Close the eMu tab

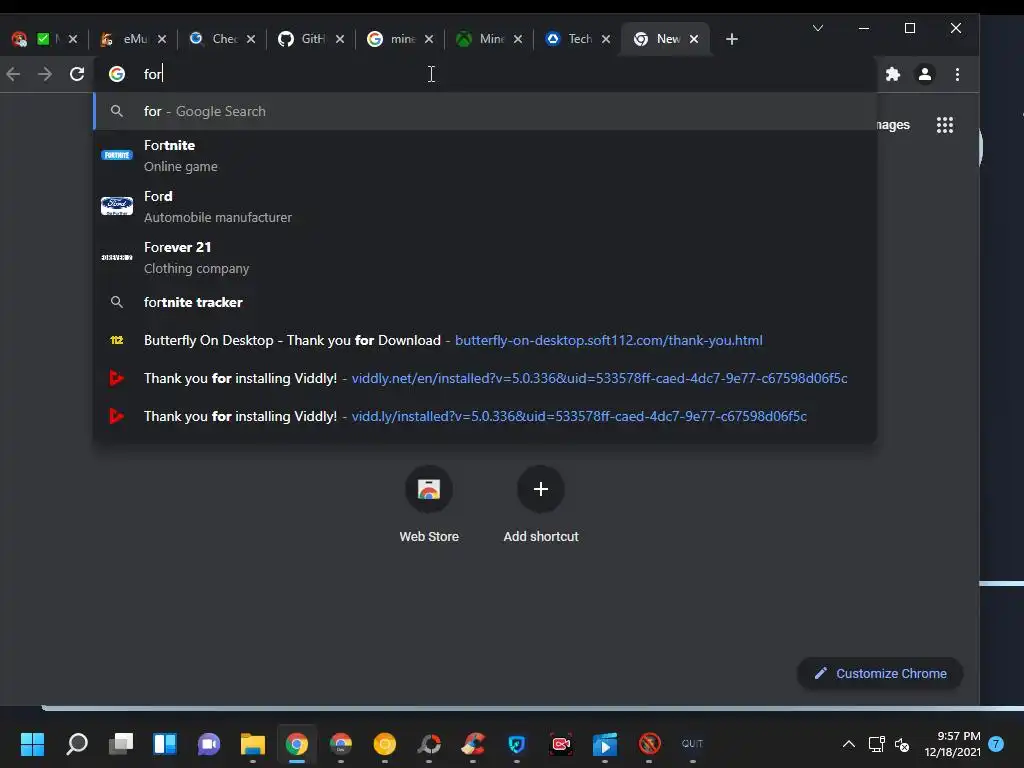click(162, 39)
